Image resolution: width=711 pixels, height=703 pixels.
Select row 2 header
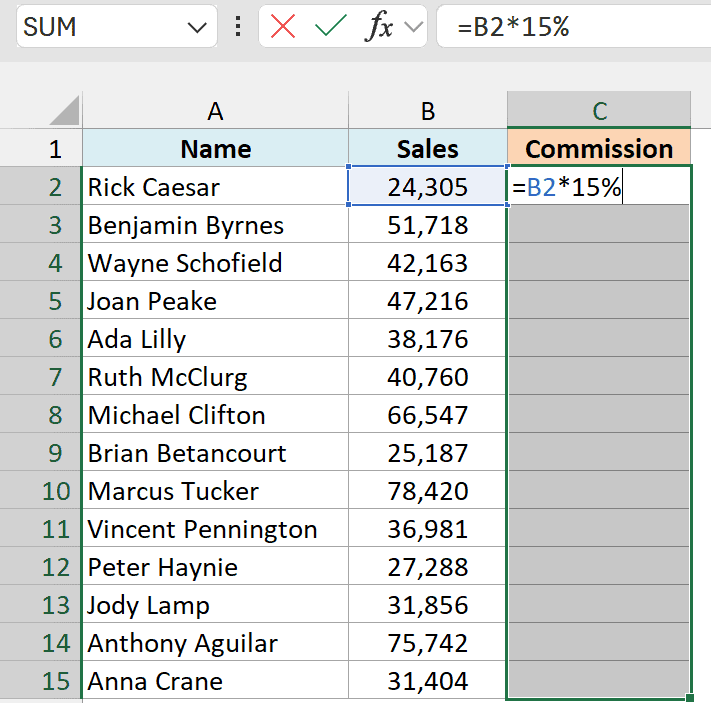pos(41,186)
